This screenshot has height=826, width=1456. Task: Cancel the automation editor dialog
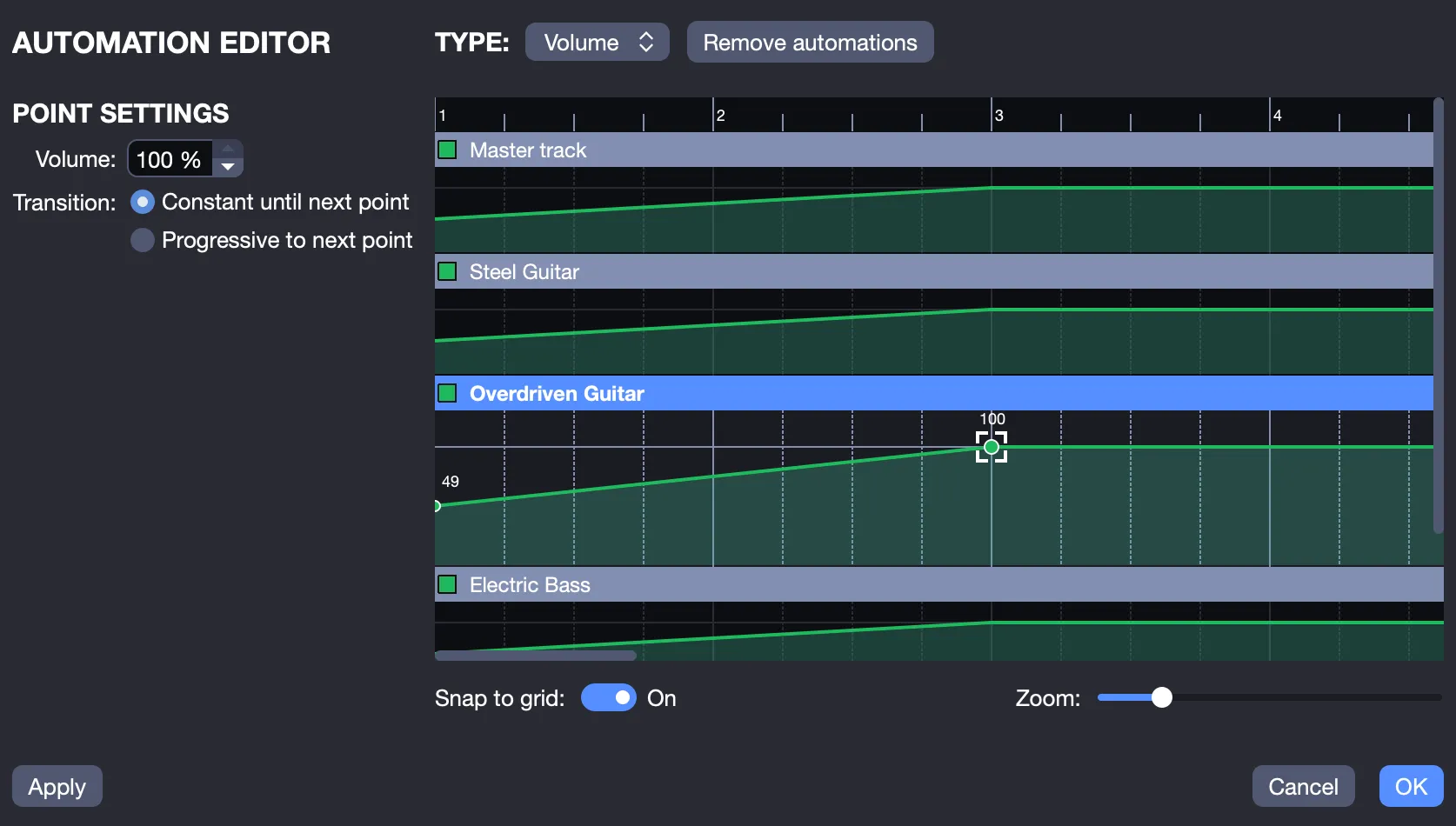point(1303,786)
